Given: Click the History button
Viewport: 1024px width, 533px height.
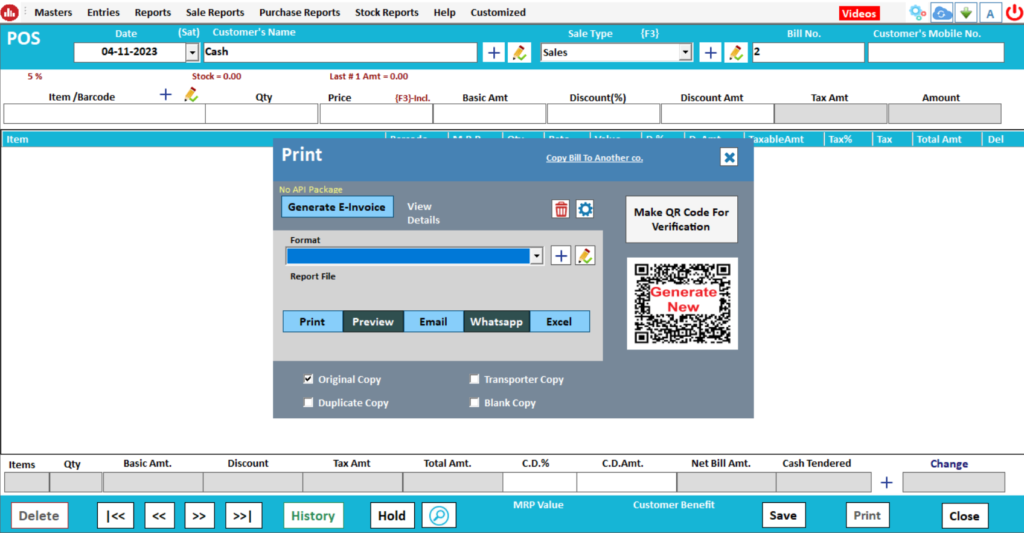Looking at the screenshot, I should pyautogui.click(x=313, y=515).
